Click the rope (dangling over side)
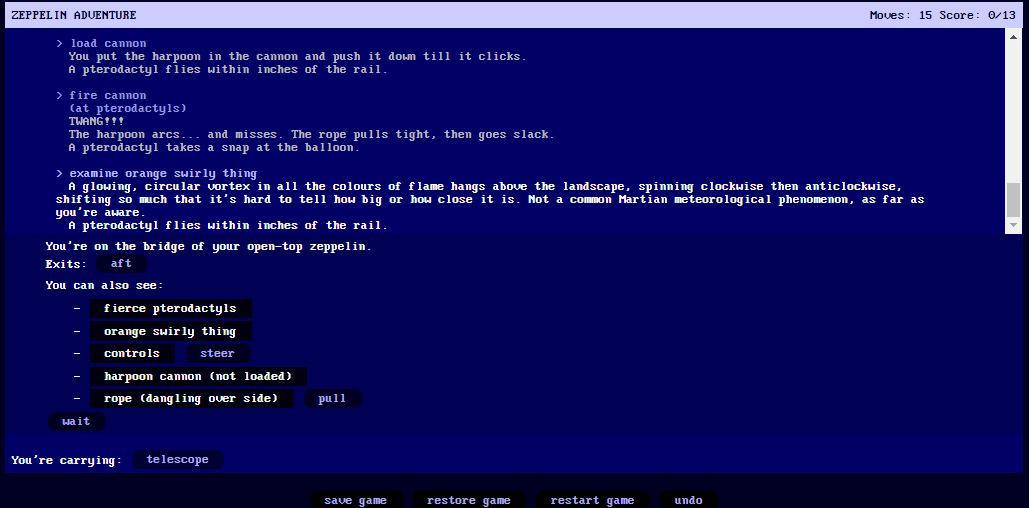Screen dimensions: 1029x508 click(x=191, y=398)
